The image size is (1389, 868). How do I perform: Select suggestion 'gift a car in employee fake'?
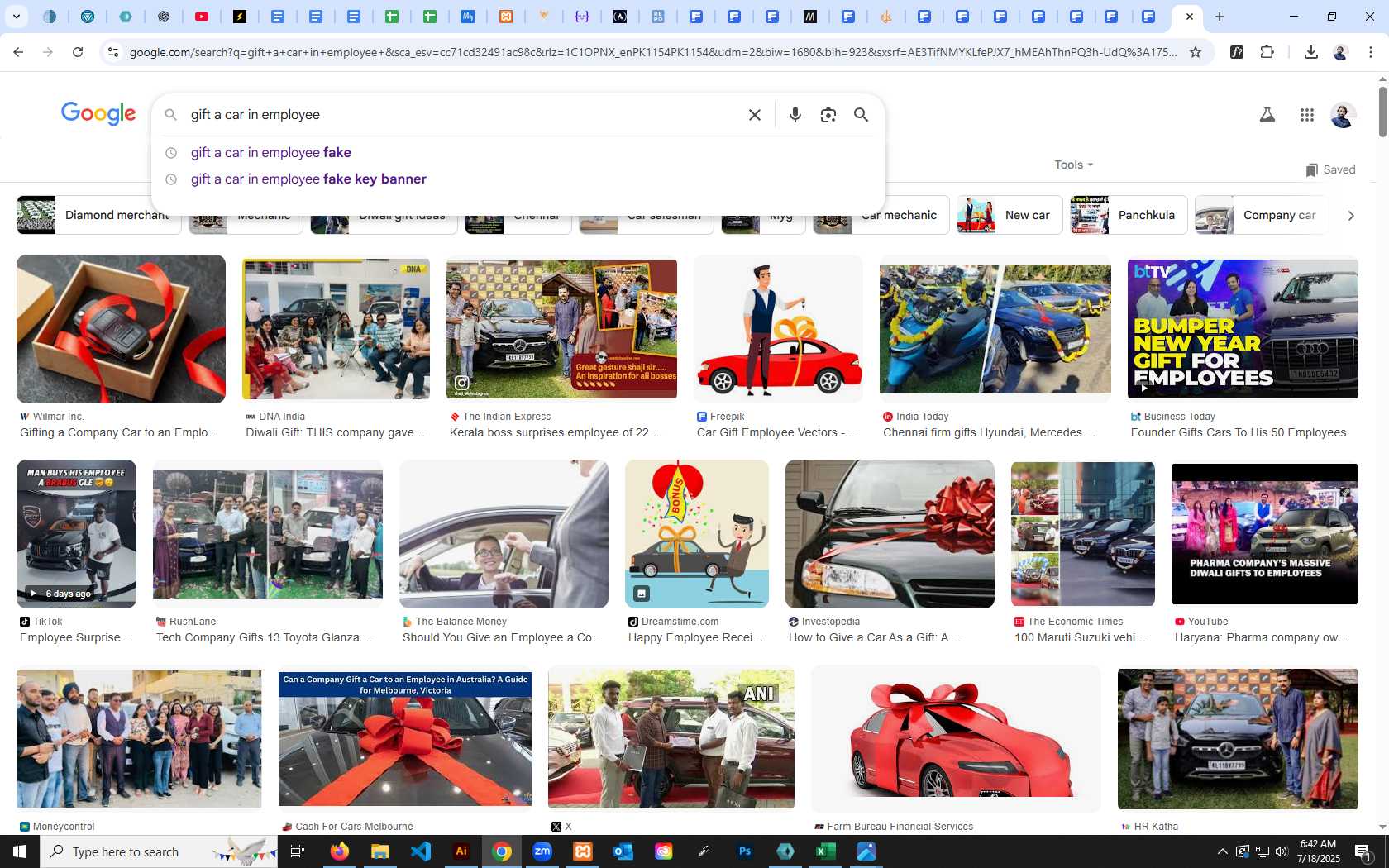point(271,152)
